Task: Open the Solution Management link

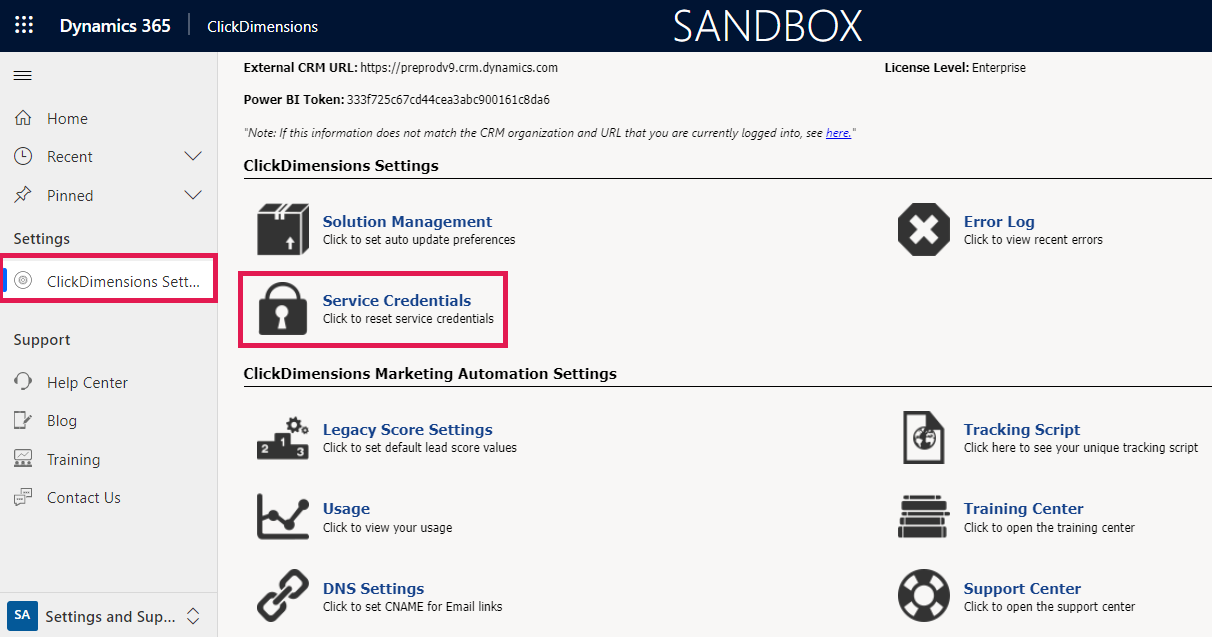Action: coord(407,222)
